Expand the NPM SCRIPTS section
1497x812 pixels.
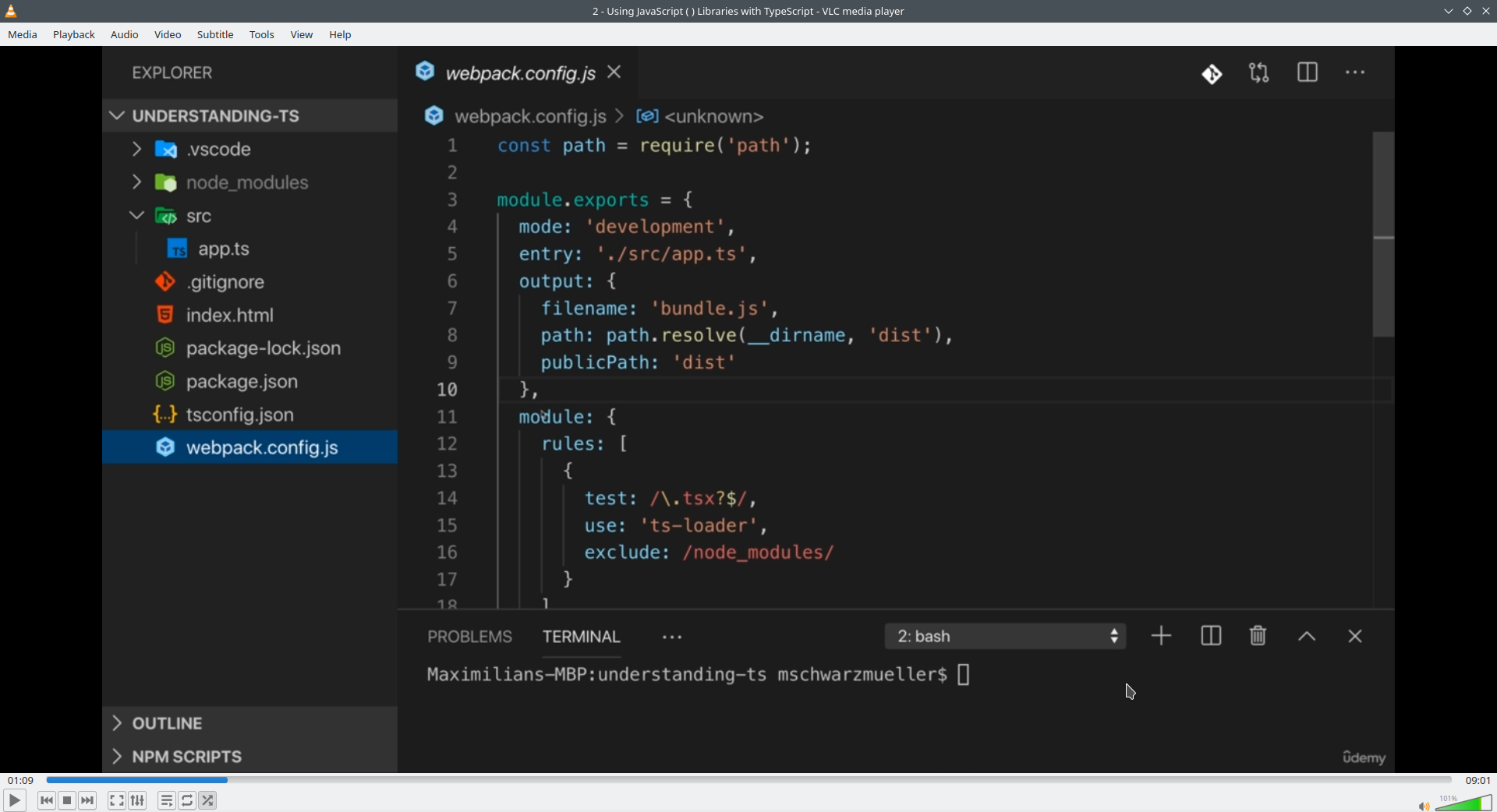point(249,757)
